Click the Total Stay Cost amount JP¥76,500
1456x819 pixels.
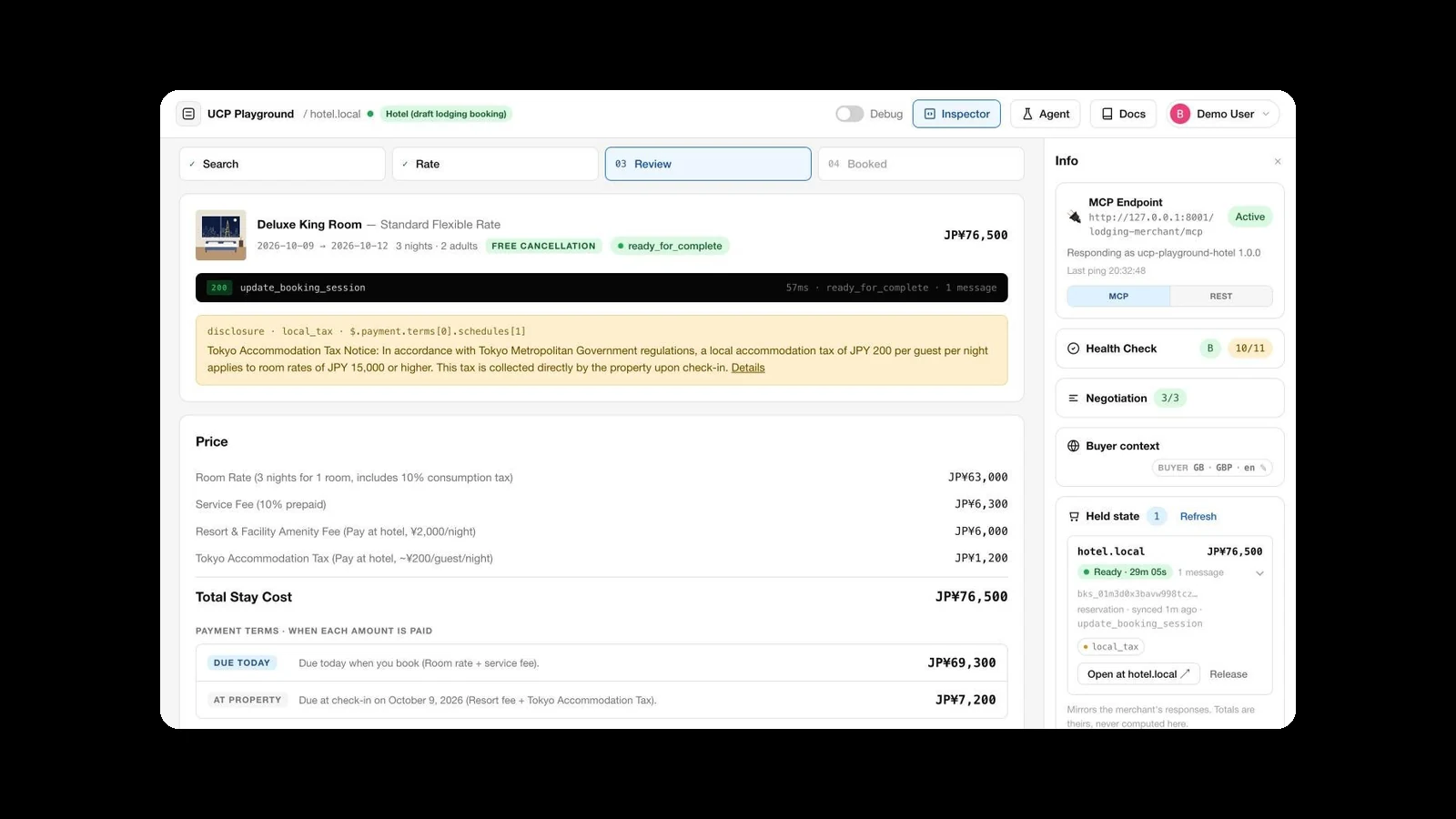(971, 597)
